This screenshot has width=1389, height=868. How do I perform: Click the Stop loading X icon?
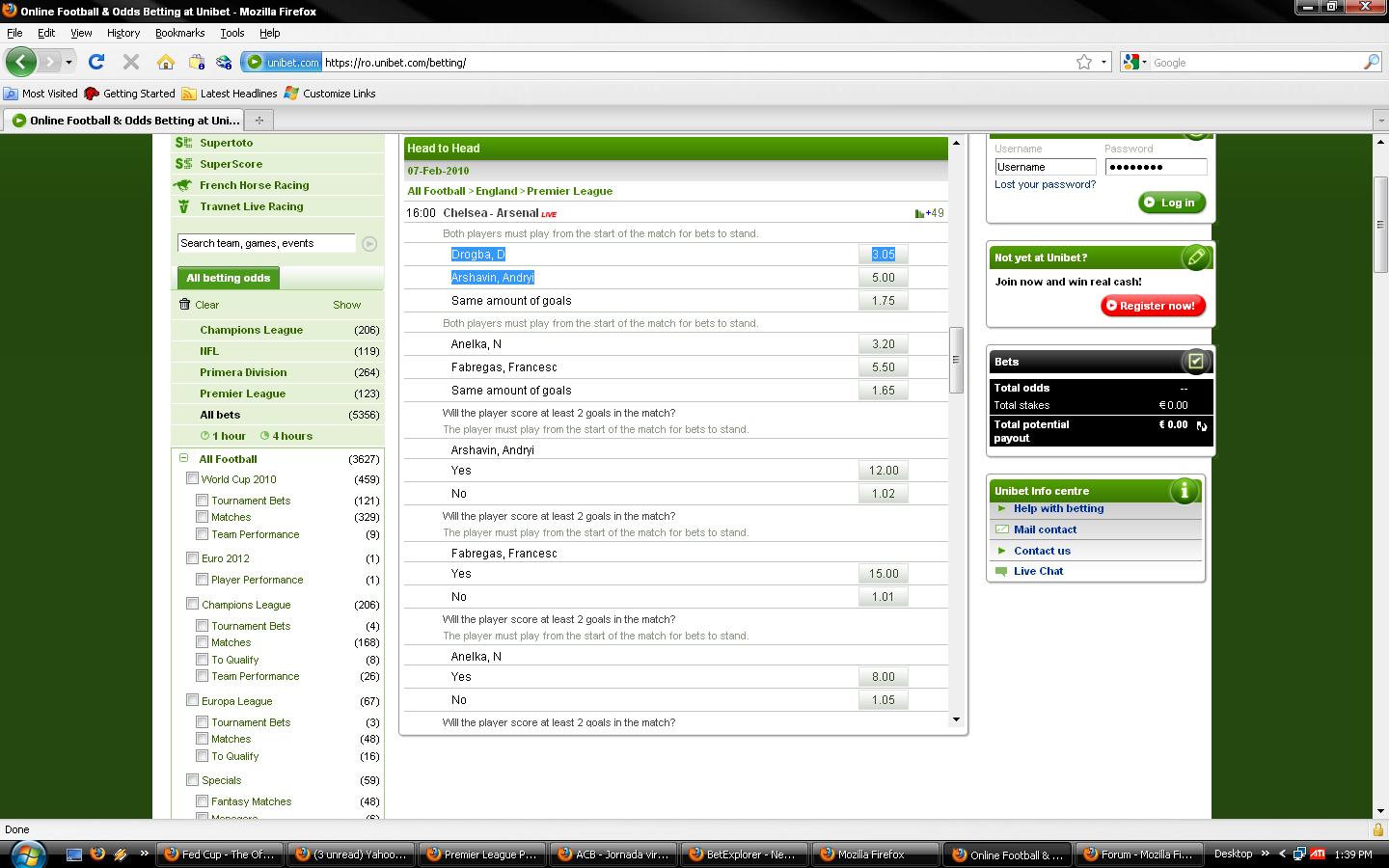click(x=131, y=62)
